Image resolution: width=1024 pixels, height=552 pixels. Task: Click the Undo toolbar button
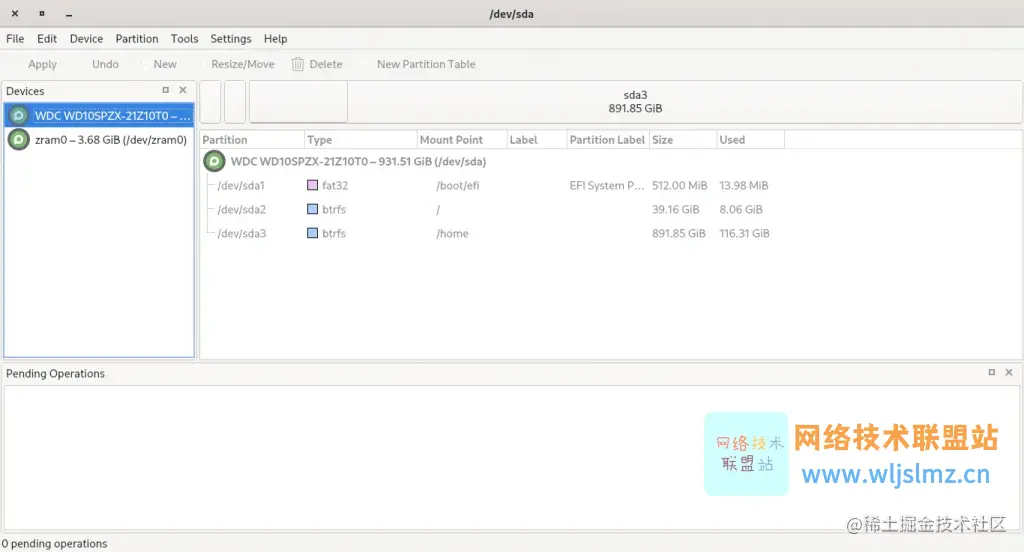[x=105, y=64]
